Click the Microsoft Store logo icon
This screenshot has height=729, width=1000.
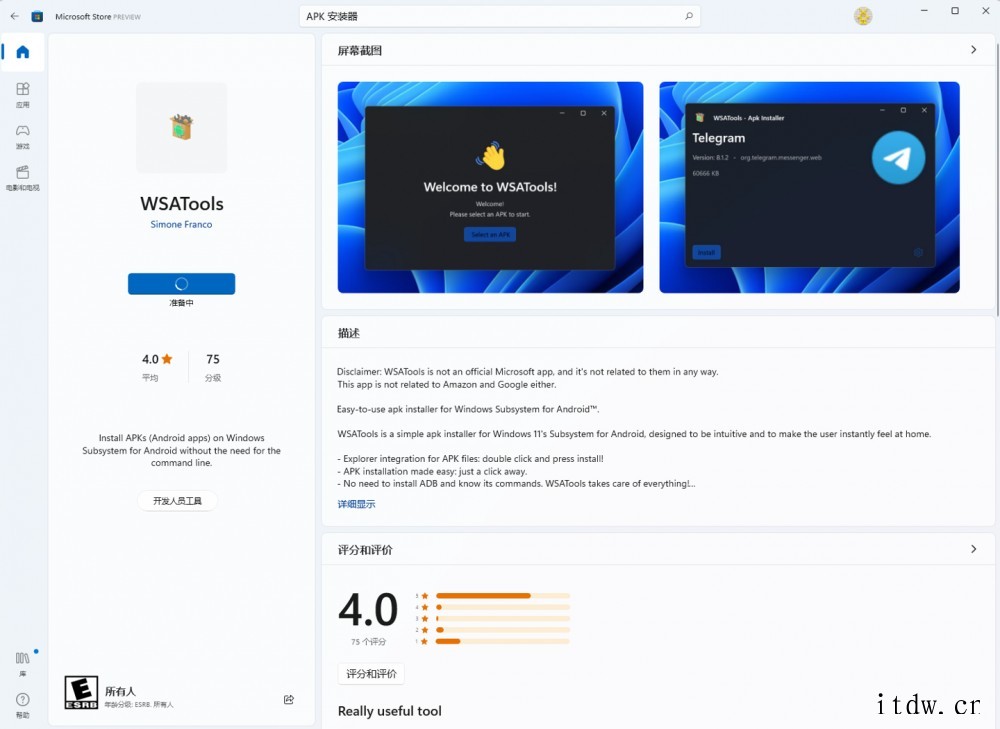tap(37, 17)
